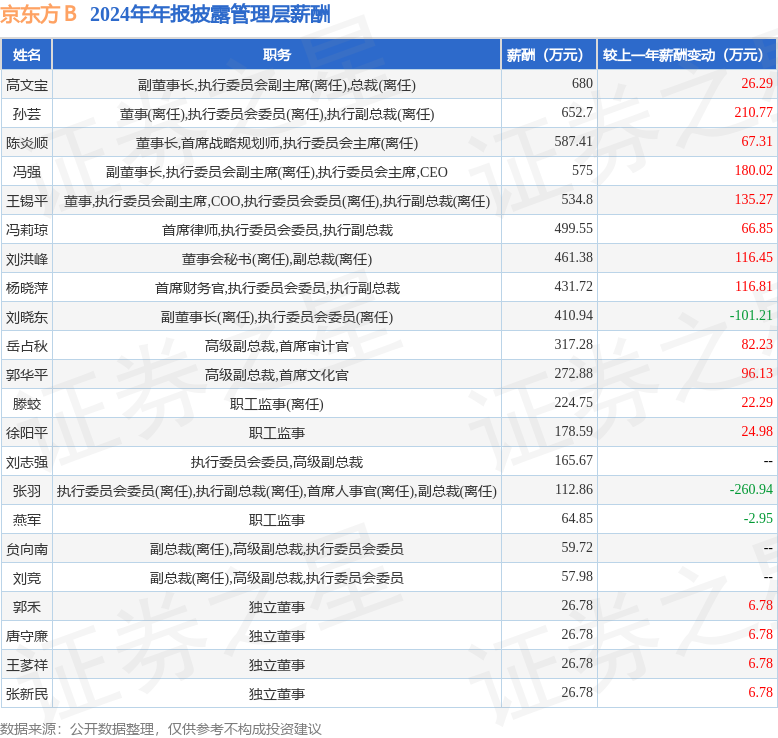
Task: Select the name 杨晓萍
Action: (27, 288)
